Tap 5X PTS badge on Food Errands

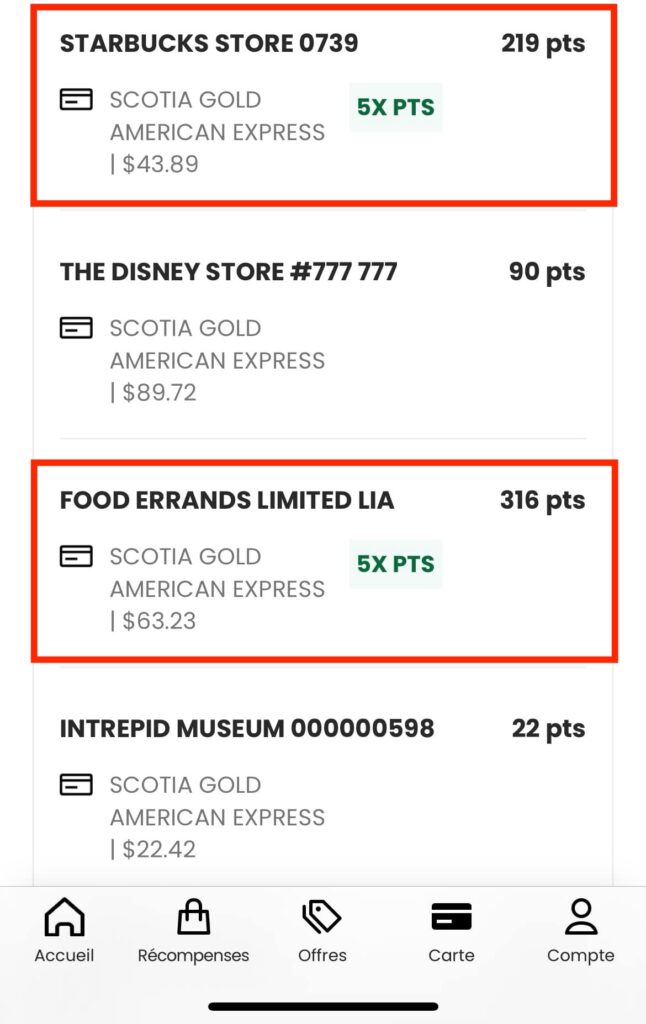click(x=395, y=564)
